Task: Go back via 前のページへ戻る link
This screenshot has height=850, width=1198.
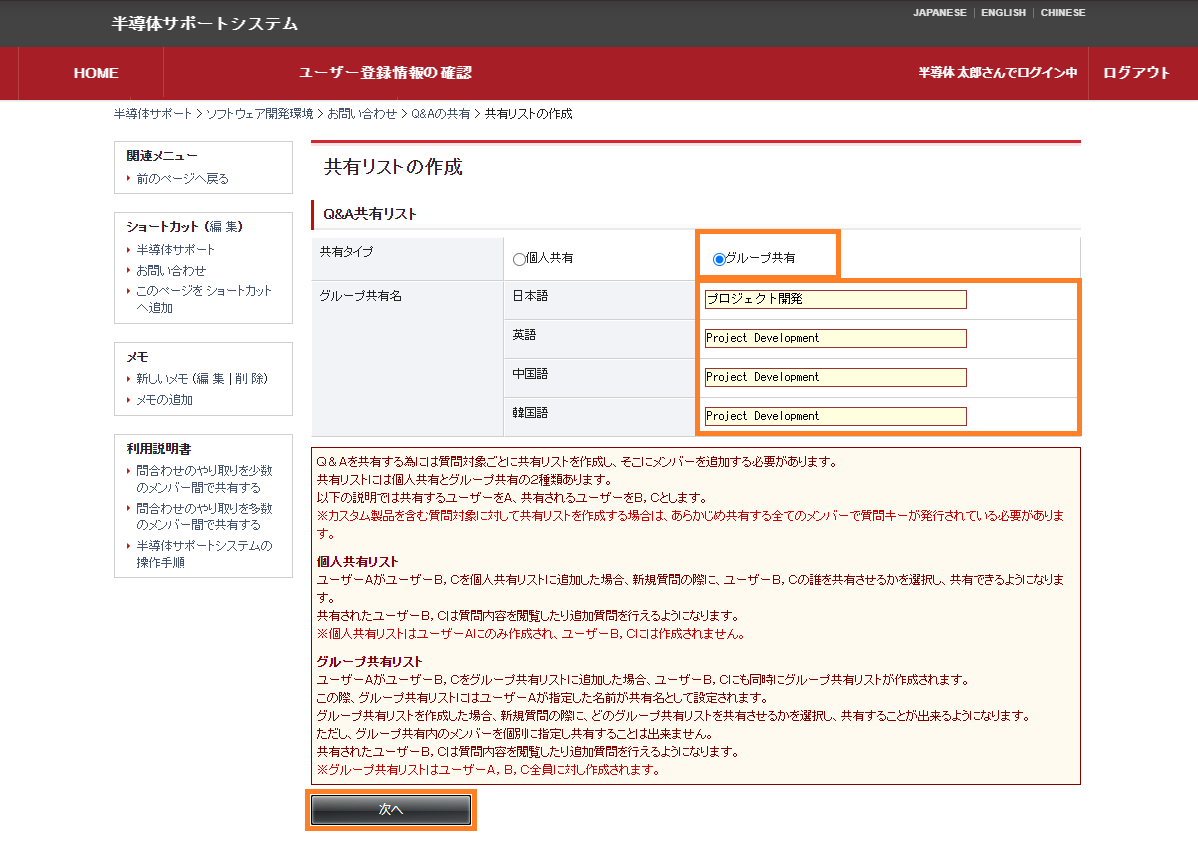Action: [183, 179]
